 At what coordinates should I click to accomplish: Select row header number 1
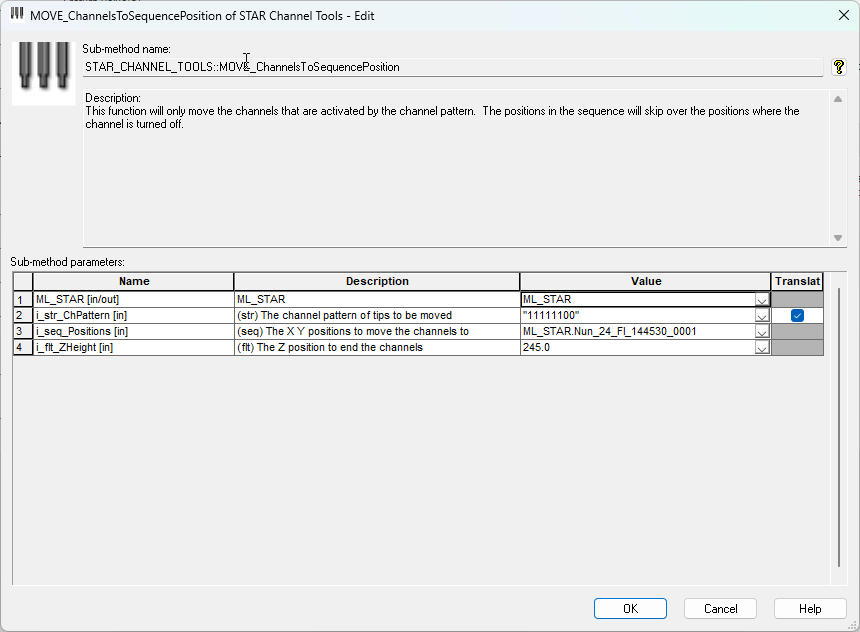[22, 300]
